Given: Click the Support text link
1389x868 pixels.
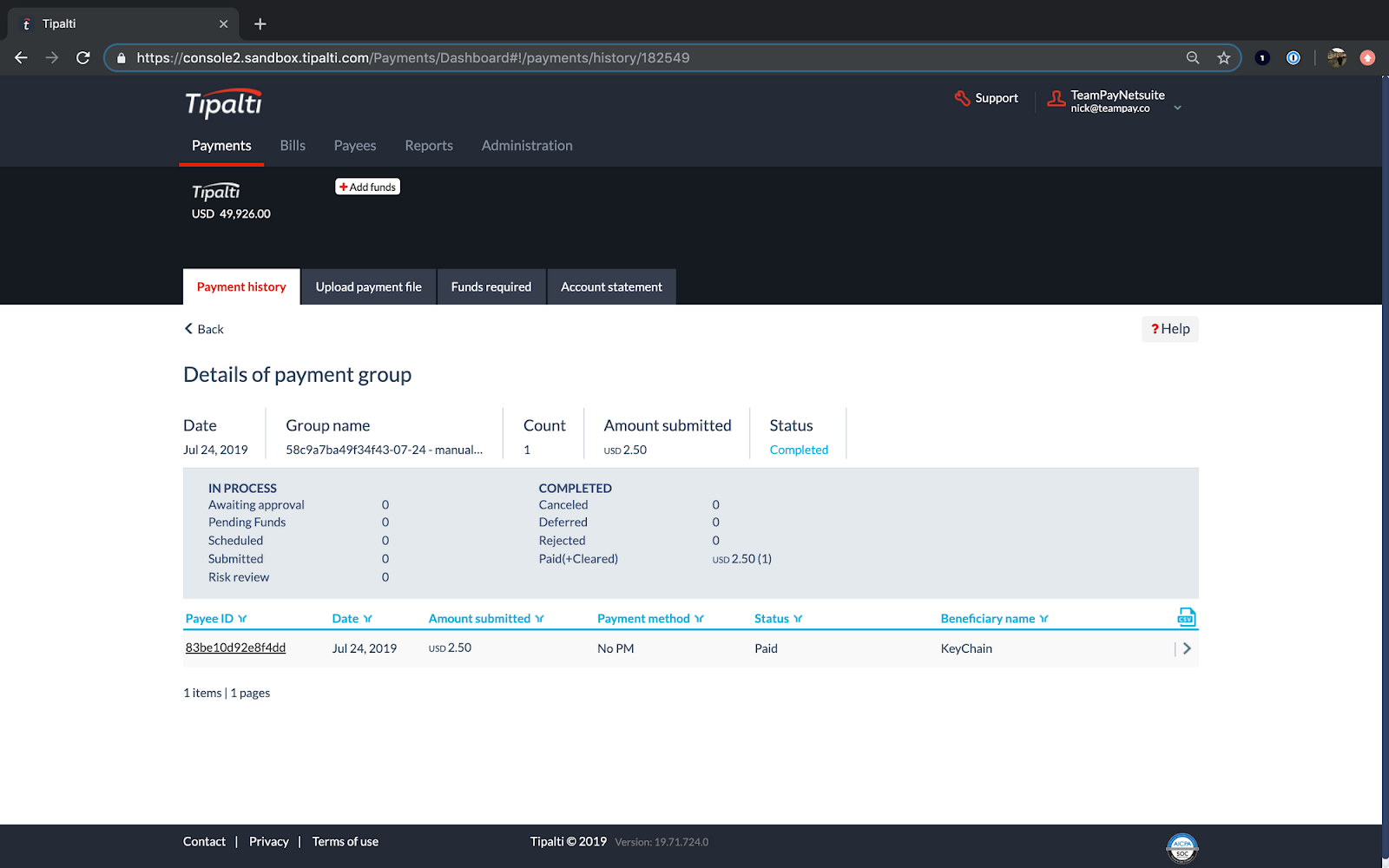Looking at the screenshot, I should [x=997, y=98].
